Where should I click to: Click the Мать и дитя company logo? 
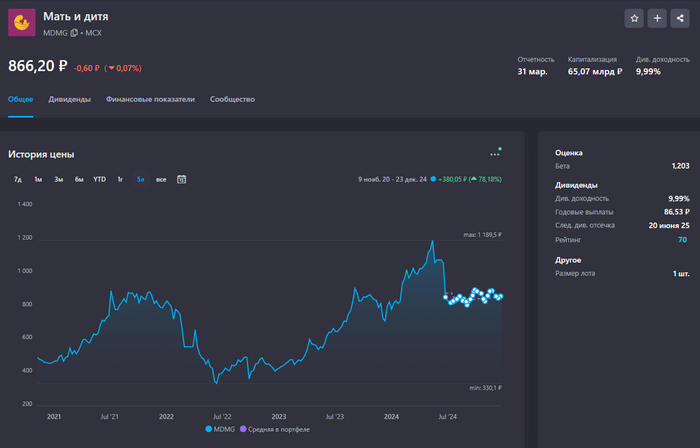coord(22,23)
